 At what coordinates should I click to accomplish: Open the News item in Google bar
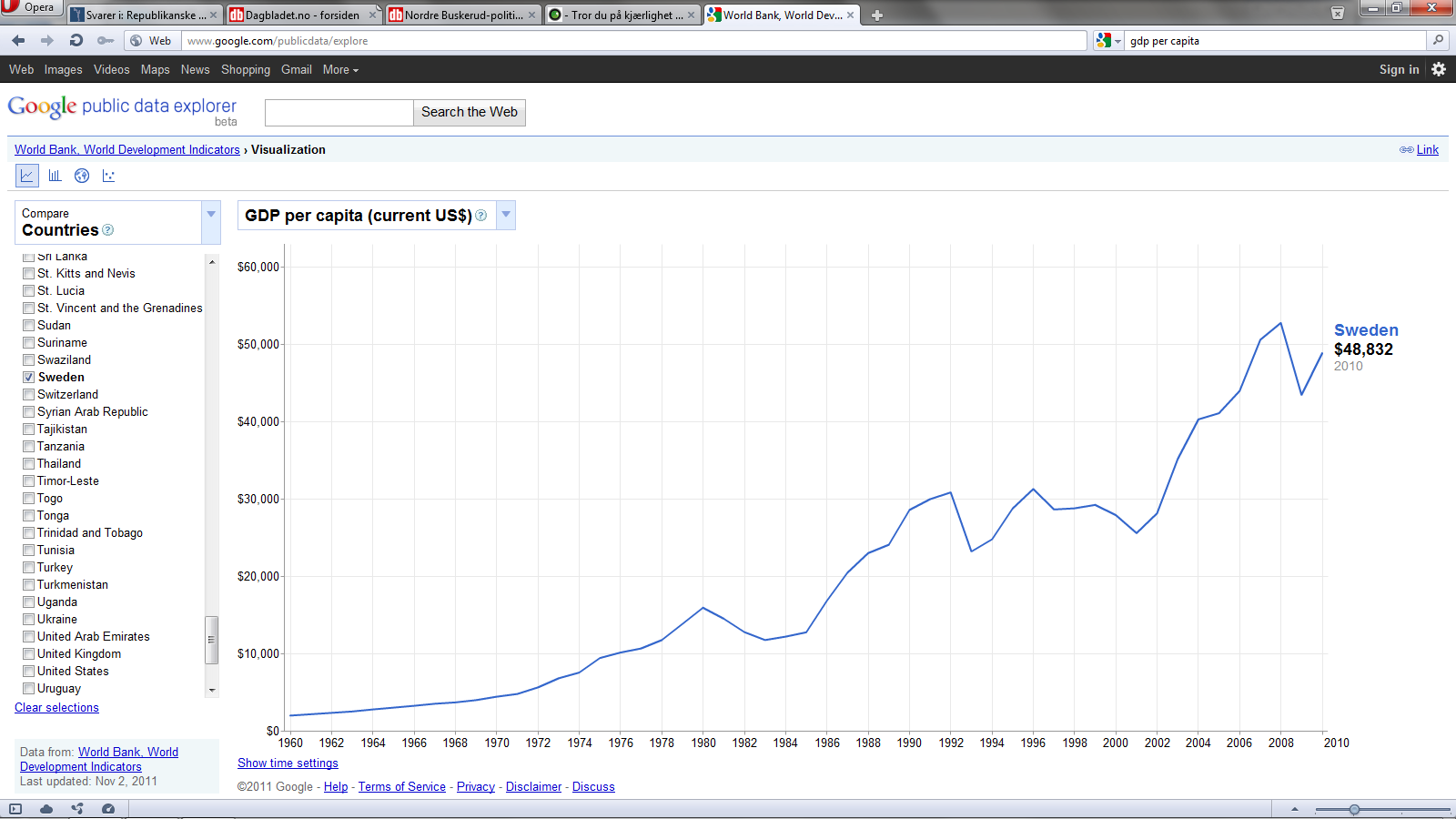click(x=195, y=69)
